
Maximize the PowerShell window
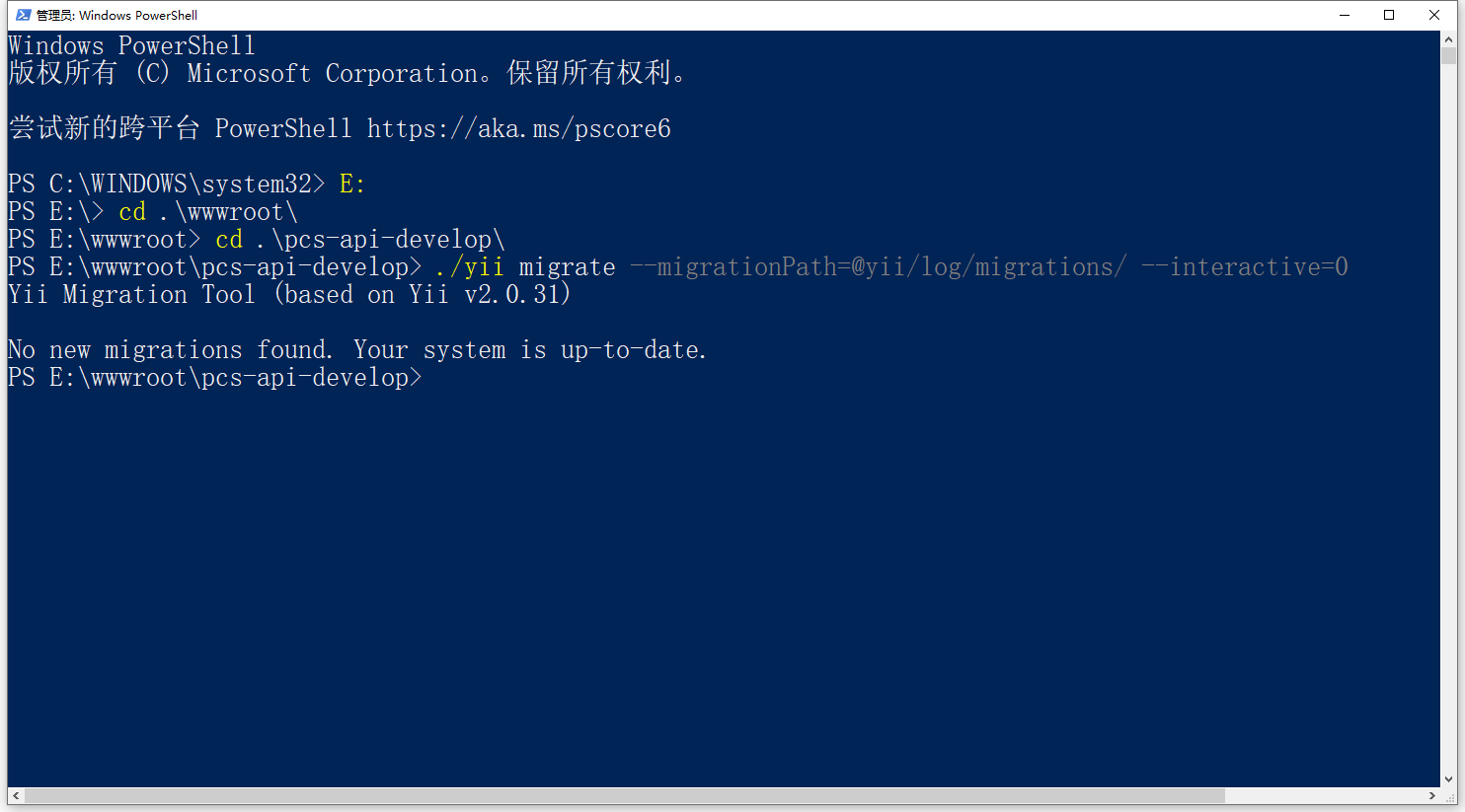click(1389, 15)
